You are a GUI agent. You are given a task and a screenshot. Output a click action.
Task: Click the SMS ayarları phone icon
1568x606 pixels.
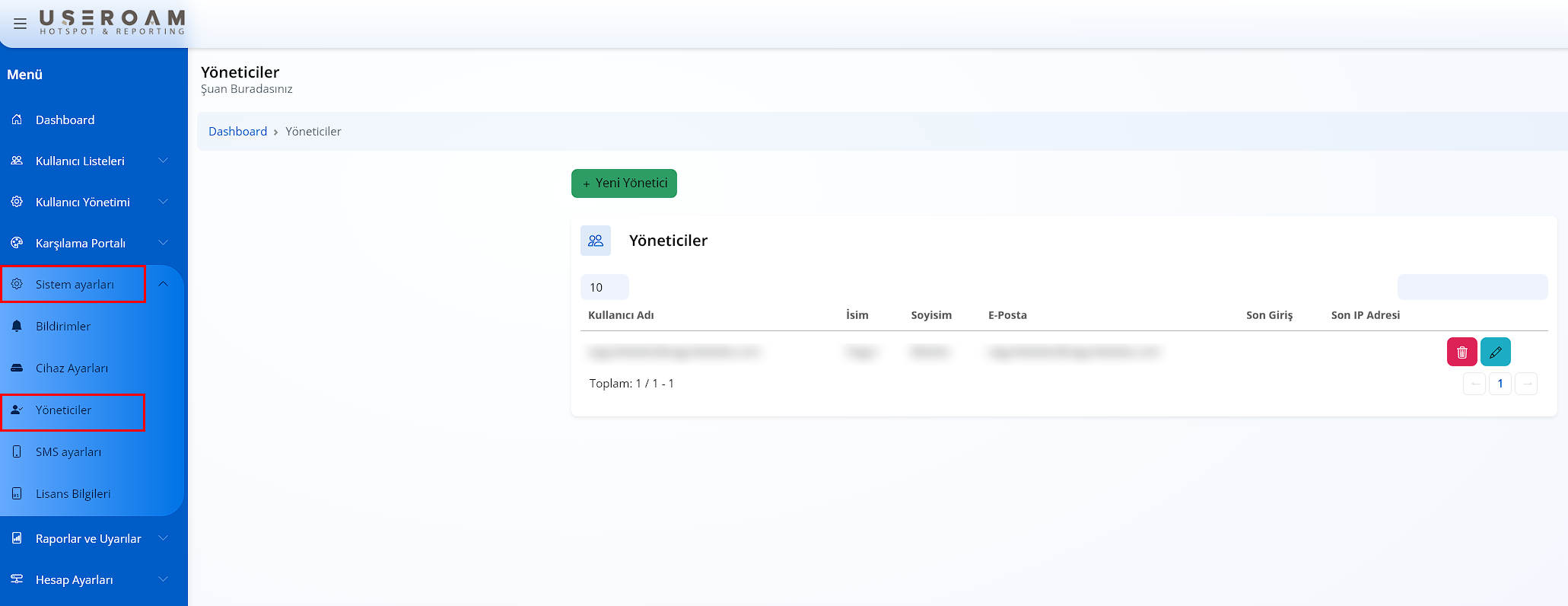[x=17, y=451]
